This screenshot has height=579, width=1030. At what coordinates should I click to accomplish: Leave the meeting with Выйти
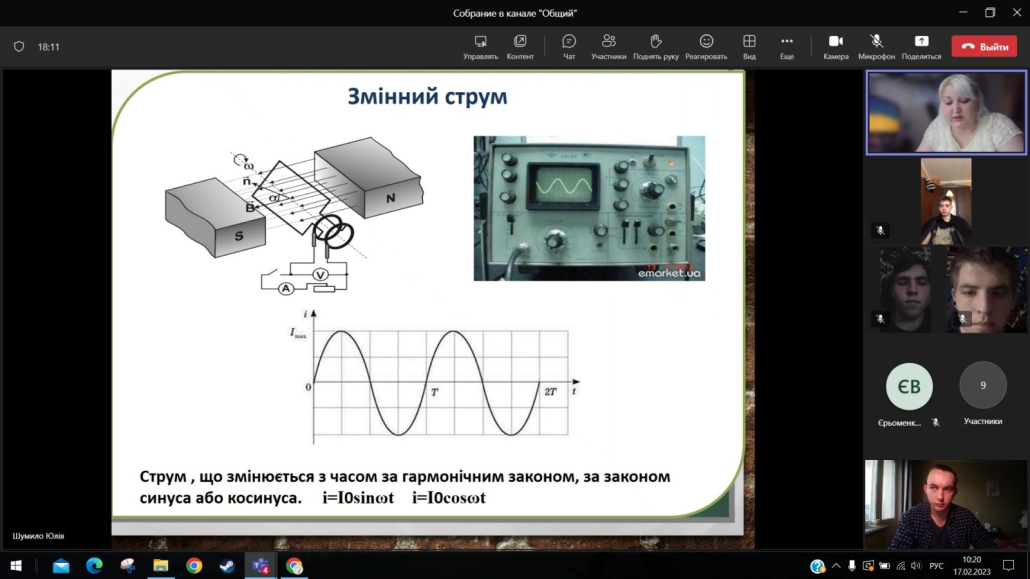[x=983, y=47]
